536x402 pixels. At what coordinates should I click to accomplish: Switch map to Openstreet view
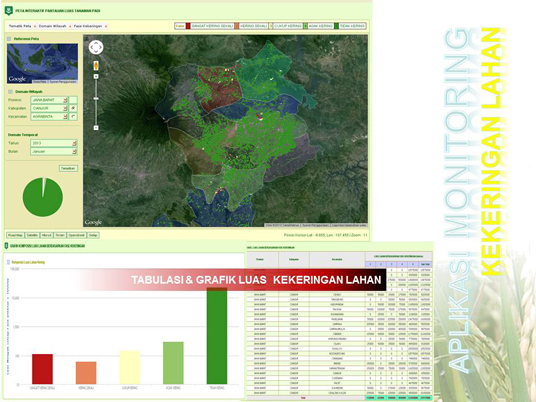tap(77, 235)
